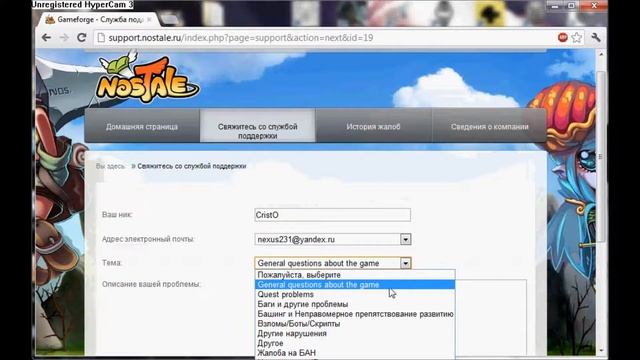Click the page vertical scrollbar

click(600, 157)
